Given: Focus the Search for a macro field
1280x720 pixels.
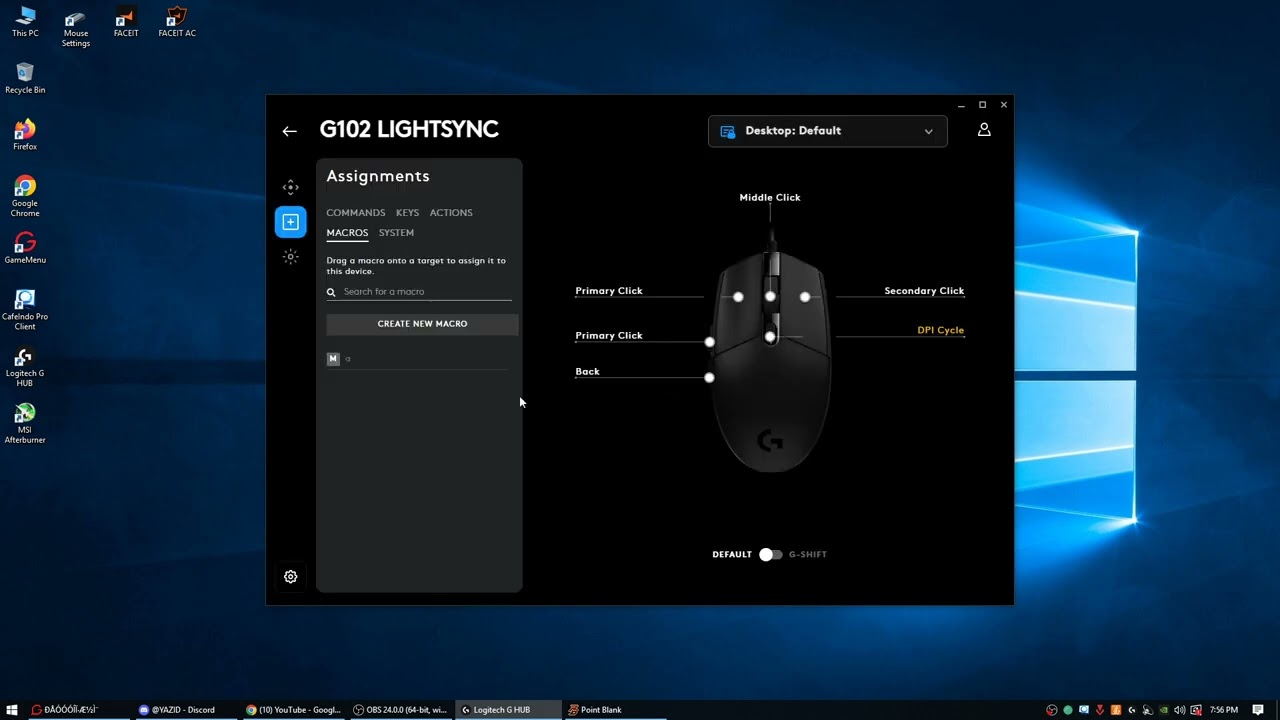Looking at the screenshot, I should pyautogui.click(x=419, y=292).
